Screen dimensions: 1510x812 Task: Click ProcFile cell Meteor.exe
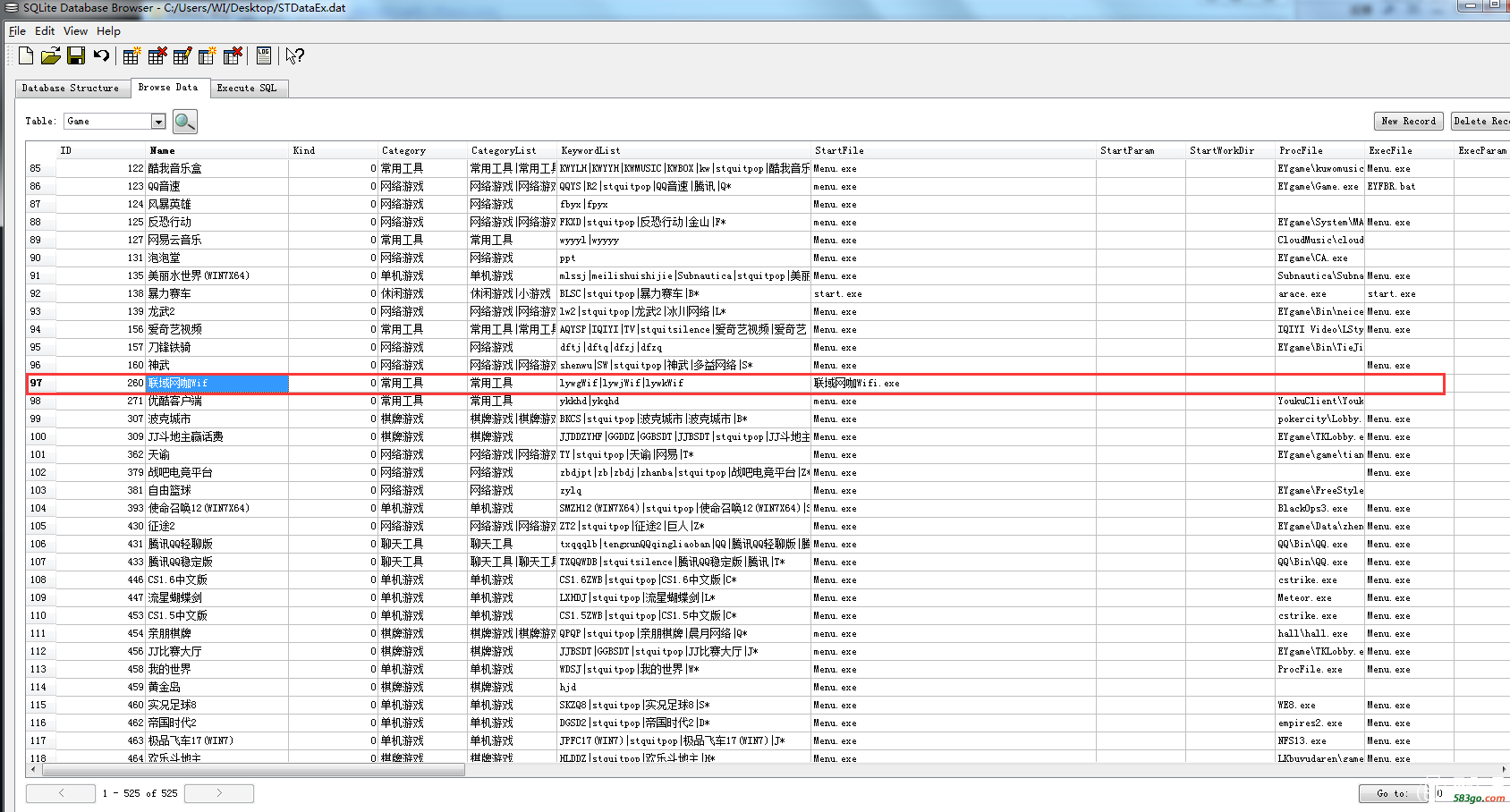(1320, 597)
